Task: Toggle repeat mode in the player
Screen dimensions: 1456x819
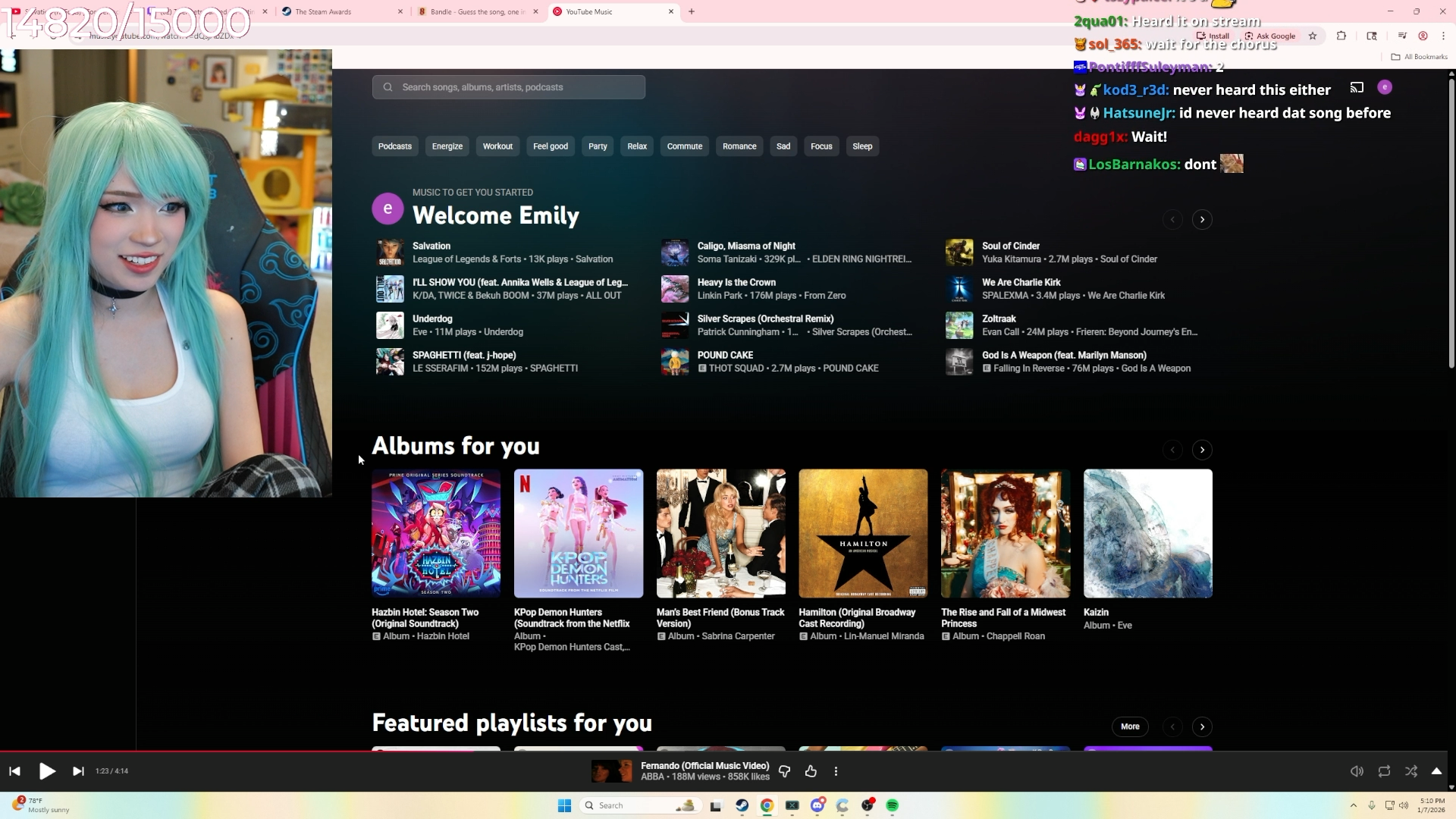Action: click(1384, 771)
